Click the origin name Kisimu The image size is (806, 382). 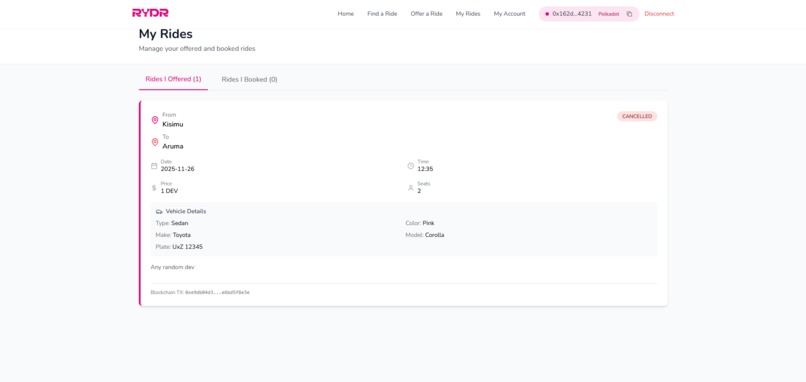tap(173, 124)
